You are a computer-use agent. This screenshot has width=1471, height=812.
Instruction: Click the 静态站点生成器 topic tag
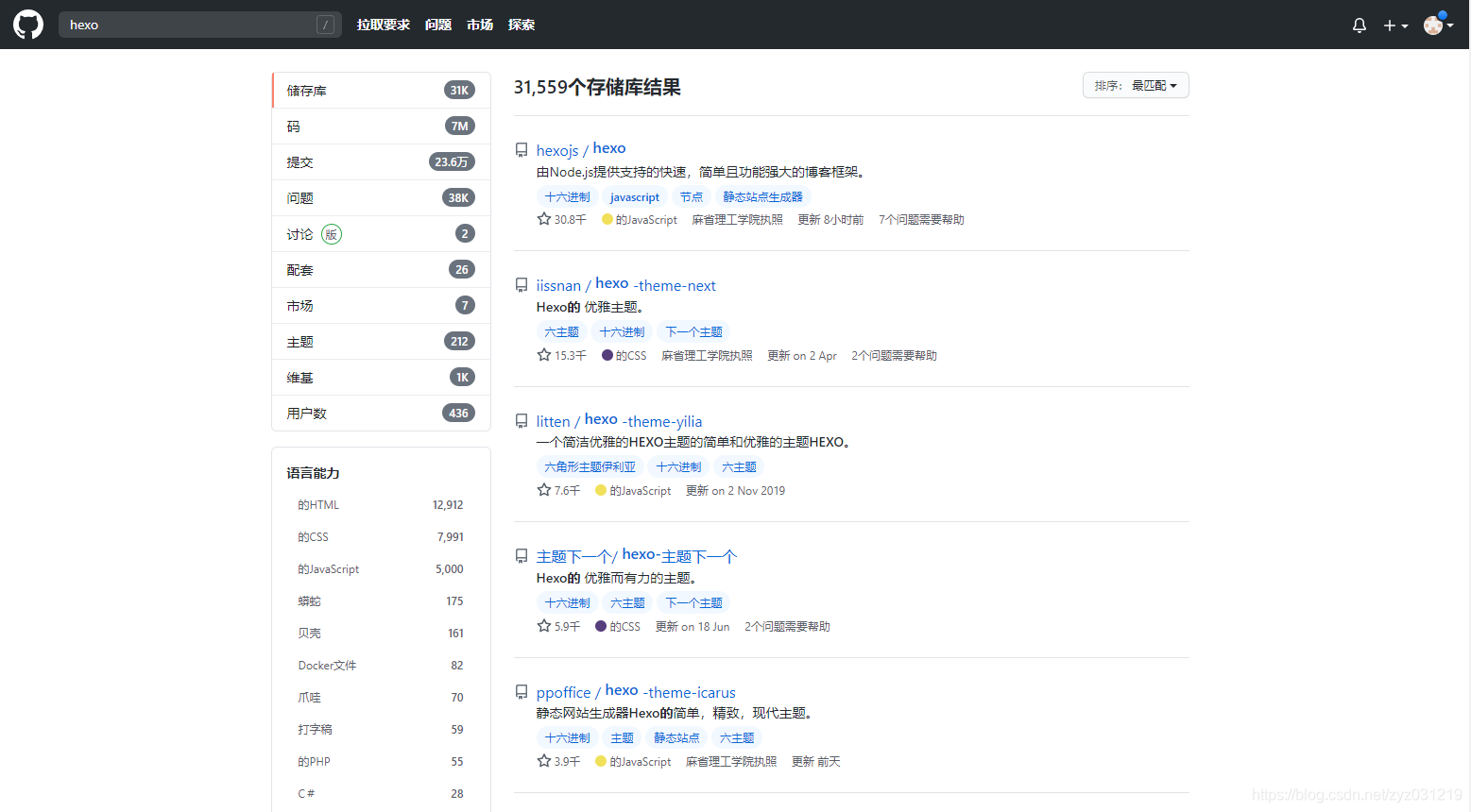point(762,197)
